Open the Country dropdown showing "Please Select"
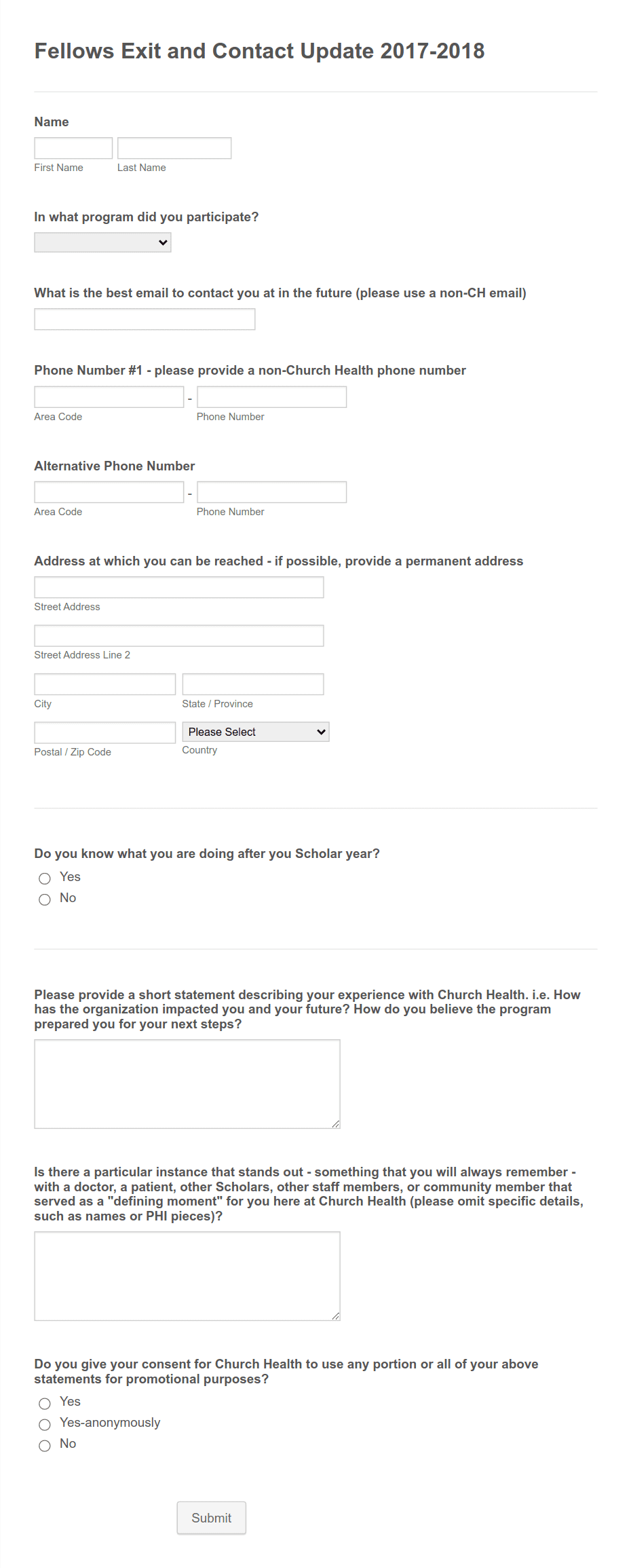 (255, 732)
